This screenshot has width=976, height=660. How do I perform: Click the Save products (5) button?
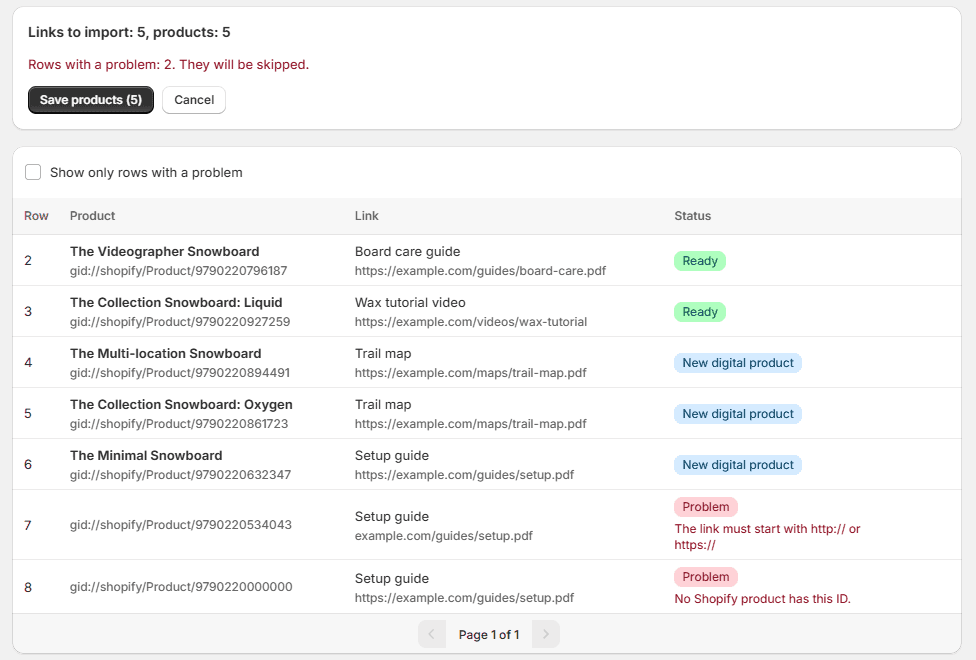[91, 100]
